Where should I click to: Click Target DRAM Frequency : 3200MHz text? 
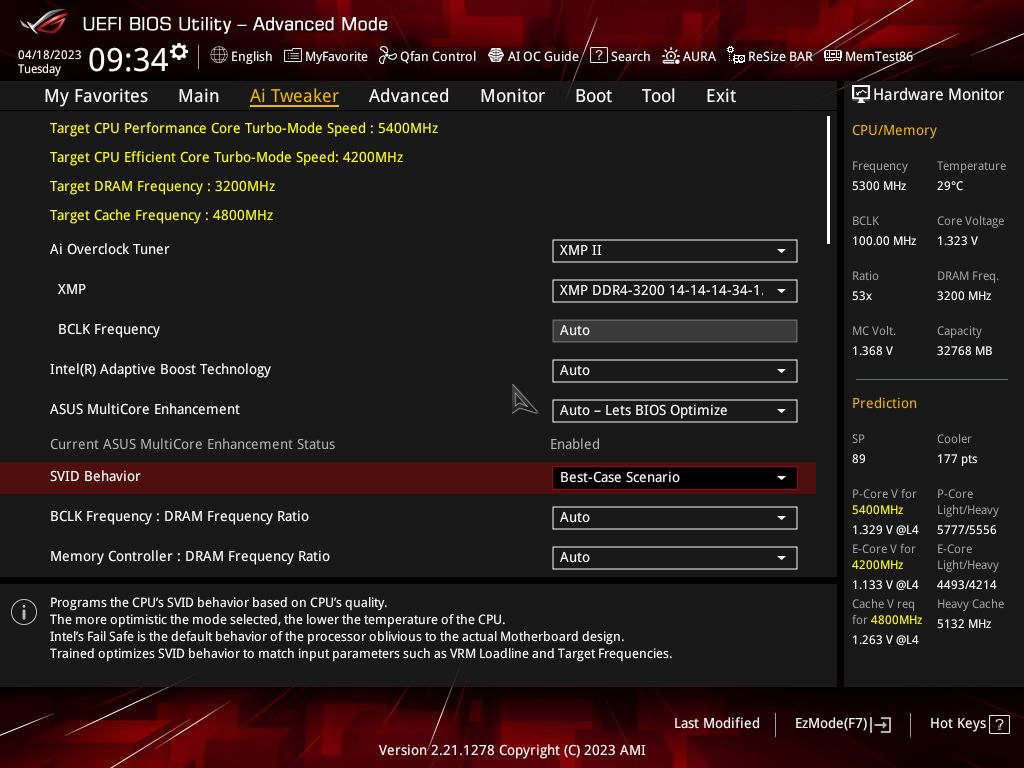pos(162,187)
